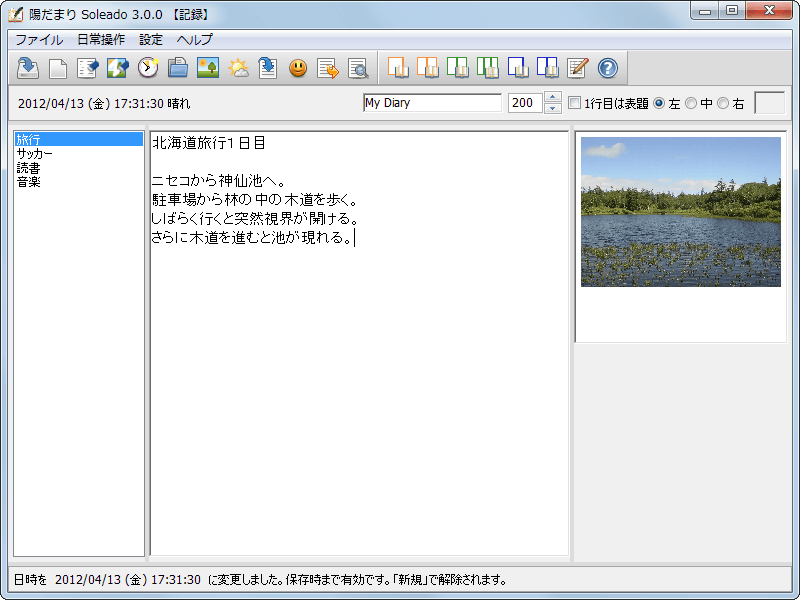Viewport: 800px width, 600px height.
Task: Open the 設定 menu
Action: click(151, 39)
